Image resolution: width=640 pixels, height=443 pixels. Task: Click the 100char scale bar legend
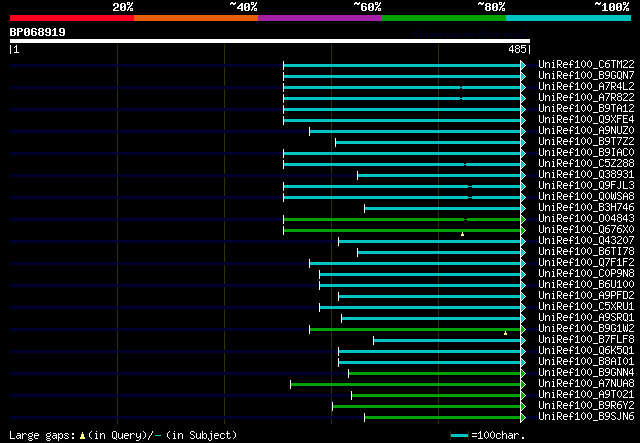pos(460,436)
